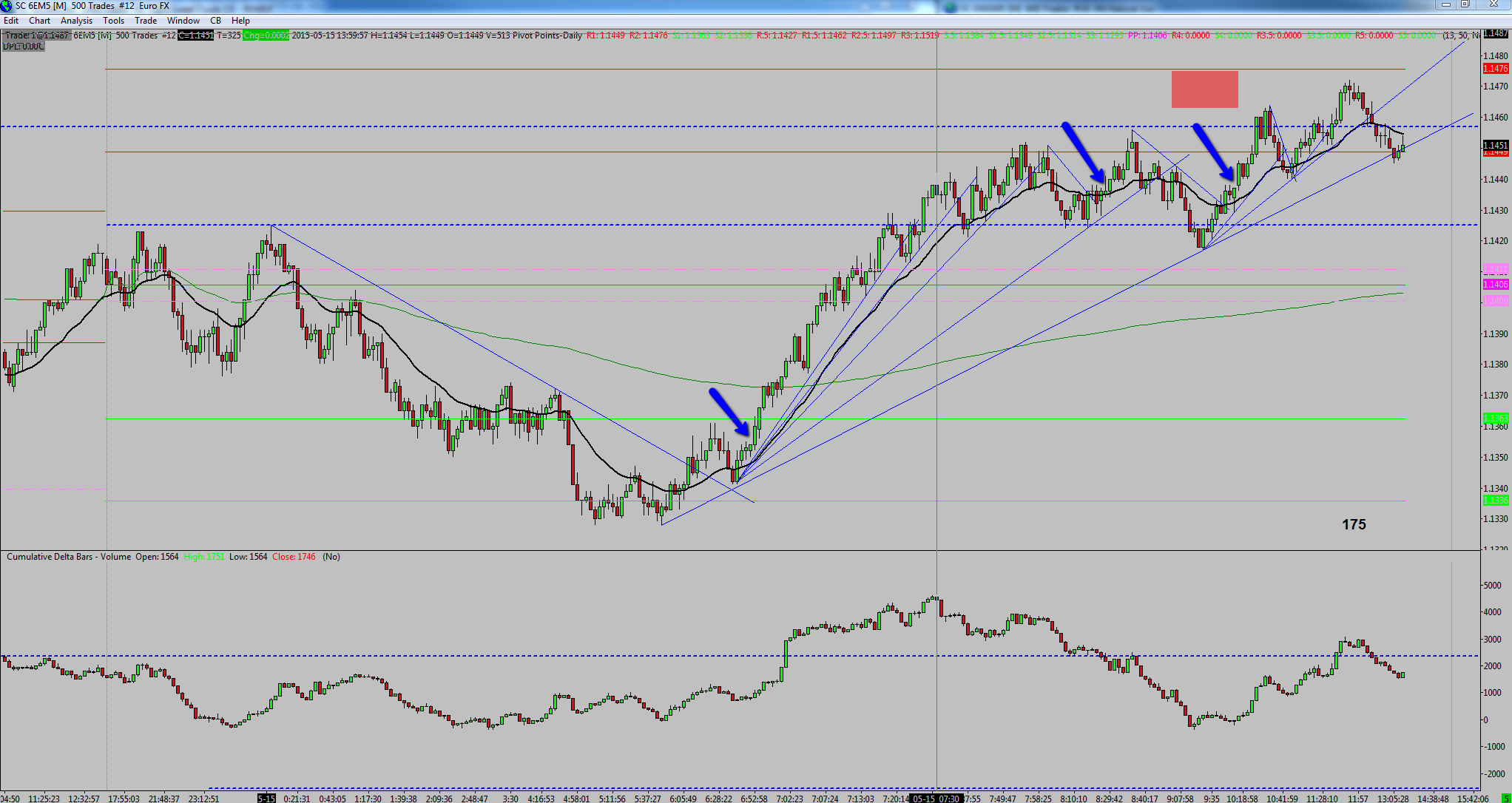Screen dimensions: 1512x803
Task: Click the minimize window button
Action: (x=1446, y=4)
